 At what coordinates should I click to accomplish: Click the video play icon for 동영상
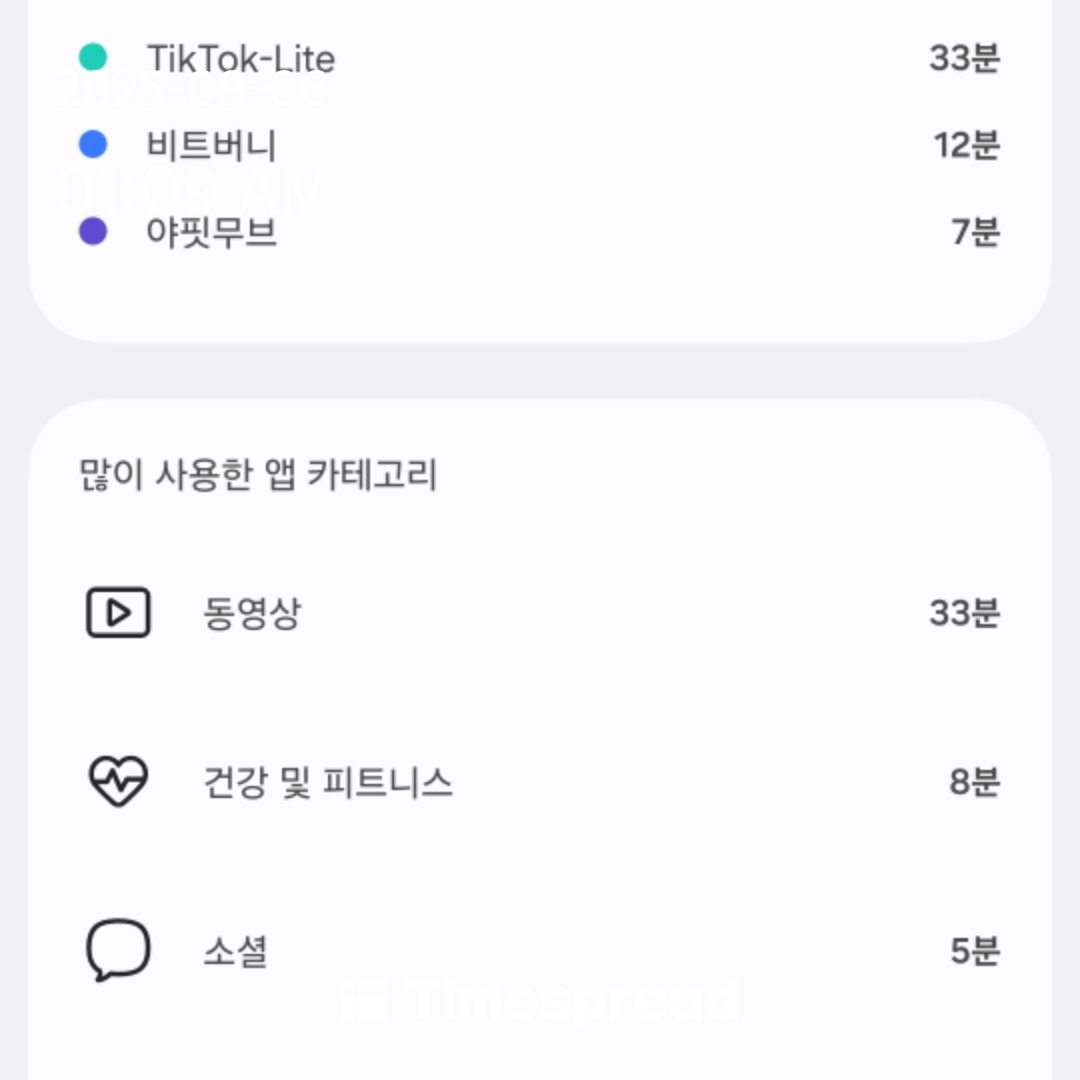[118, 612]
